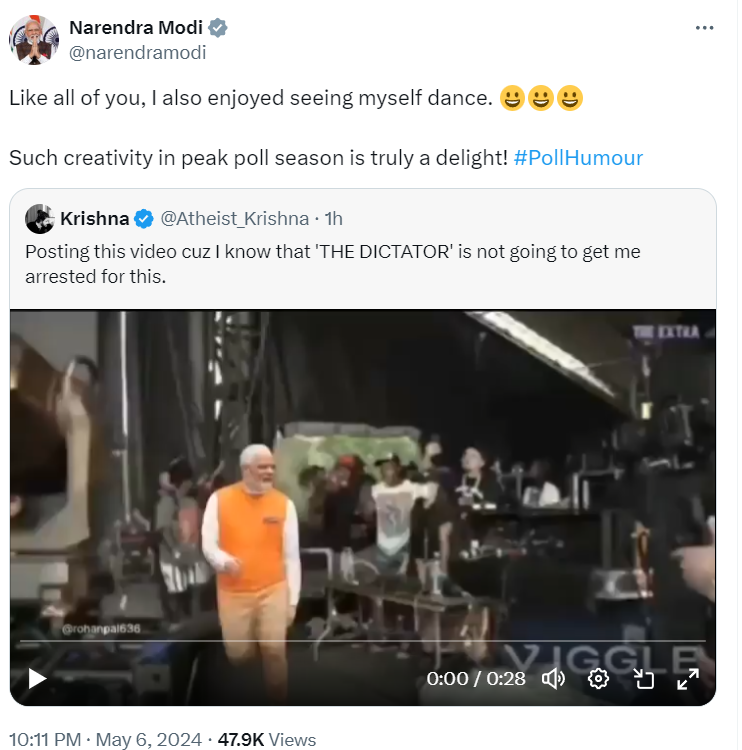Open the quoted tweet text by Krishna
Viewport: 742px width, 750px height.
[x=332, y=263]
